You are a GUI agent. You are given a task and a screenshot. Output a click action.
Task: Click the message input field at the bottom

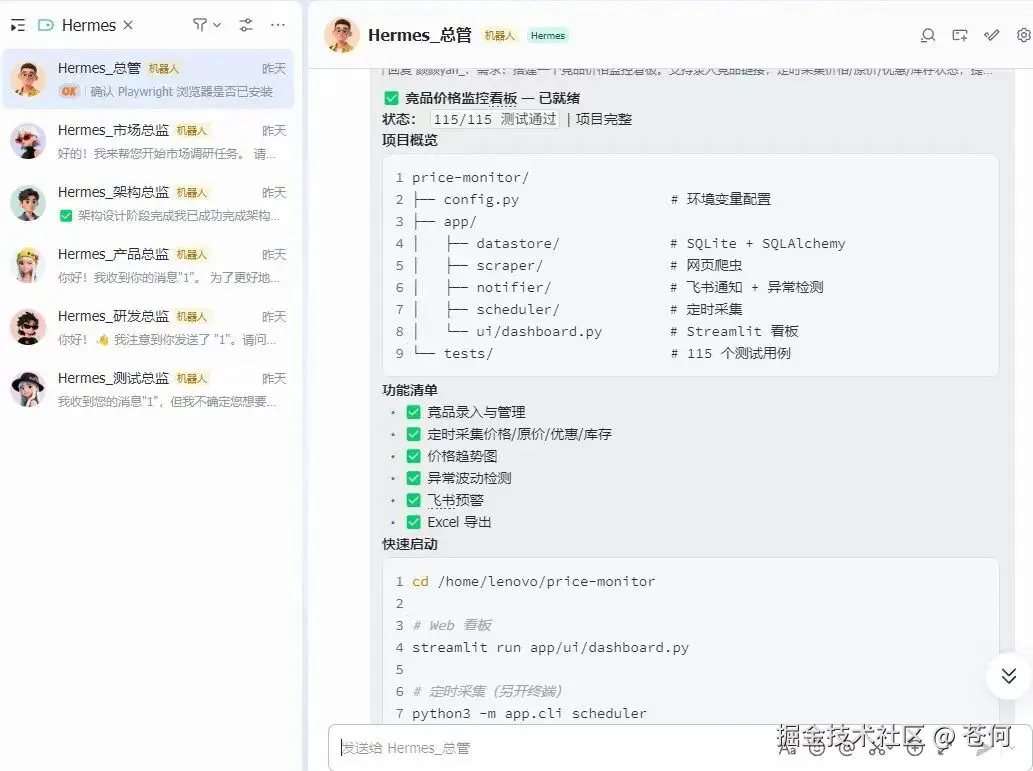[x=550, y=747]
